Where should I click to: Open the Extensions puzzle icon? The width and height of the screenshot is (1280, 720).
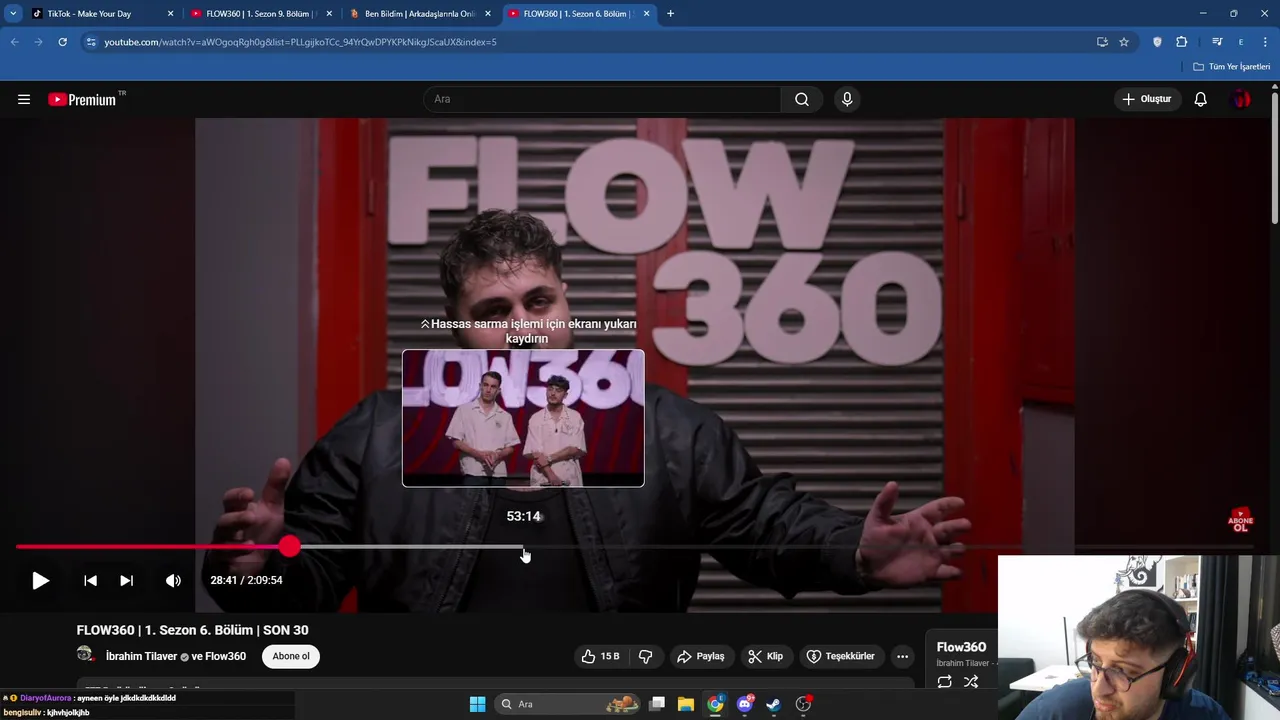[1181, 42]
